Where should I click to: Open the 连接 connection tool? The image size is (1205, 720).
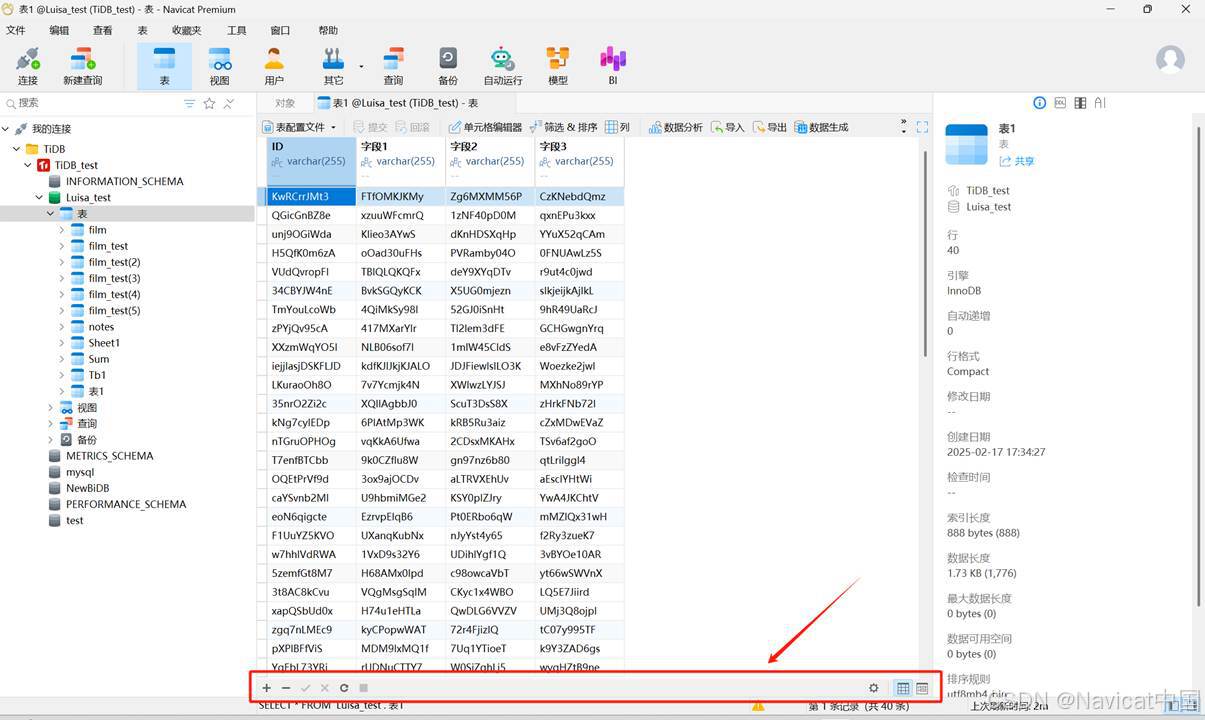pyautogui.click(x=28, y=66)
